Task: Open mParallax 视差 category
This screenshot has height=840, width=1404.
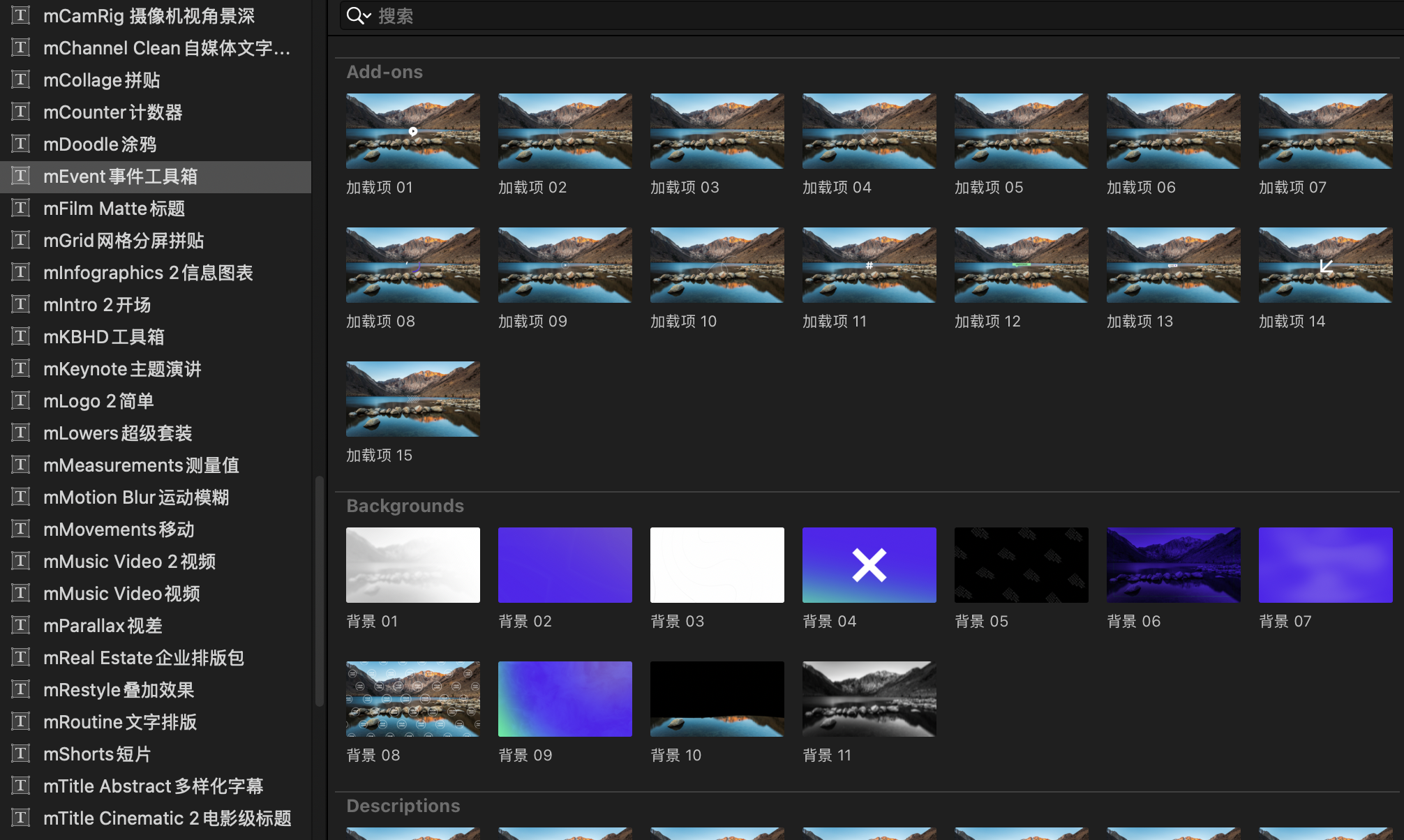Action: tap(156, 626)
